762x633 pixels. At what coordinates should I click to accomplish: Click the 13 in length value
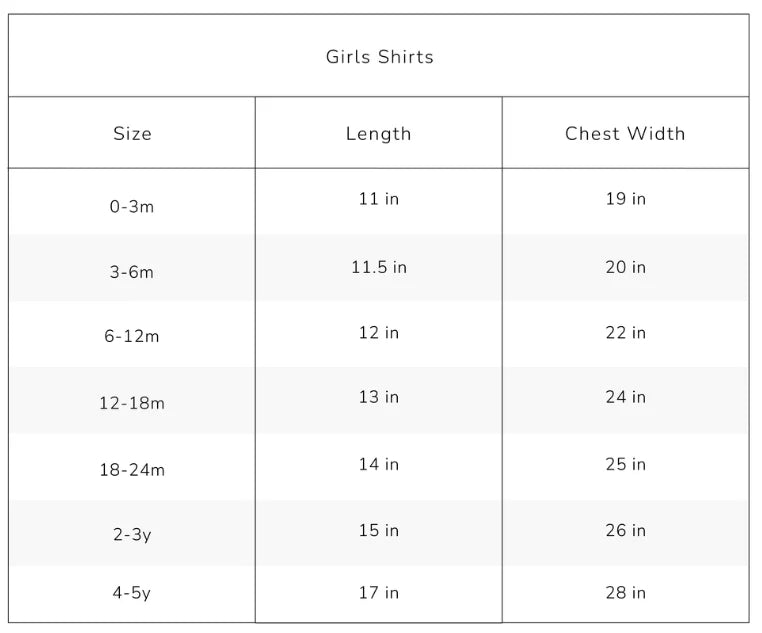[x=379, y=397]
